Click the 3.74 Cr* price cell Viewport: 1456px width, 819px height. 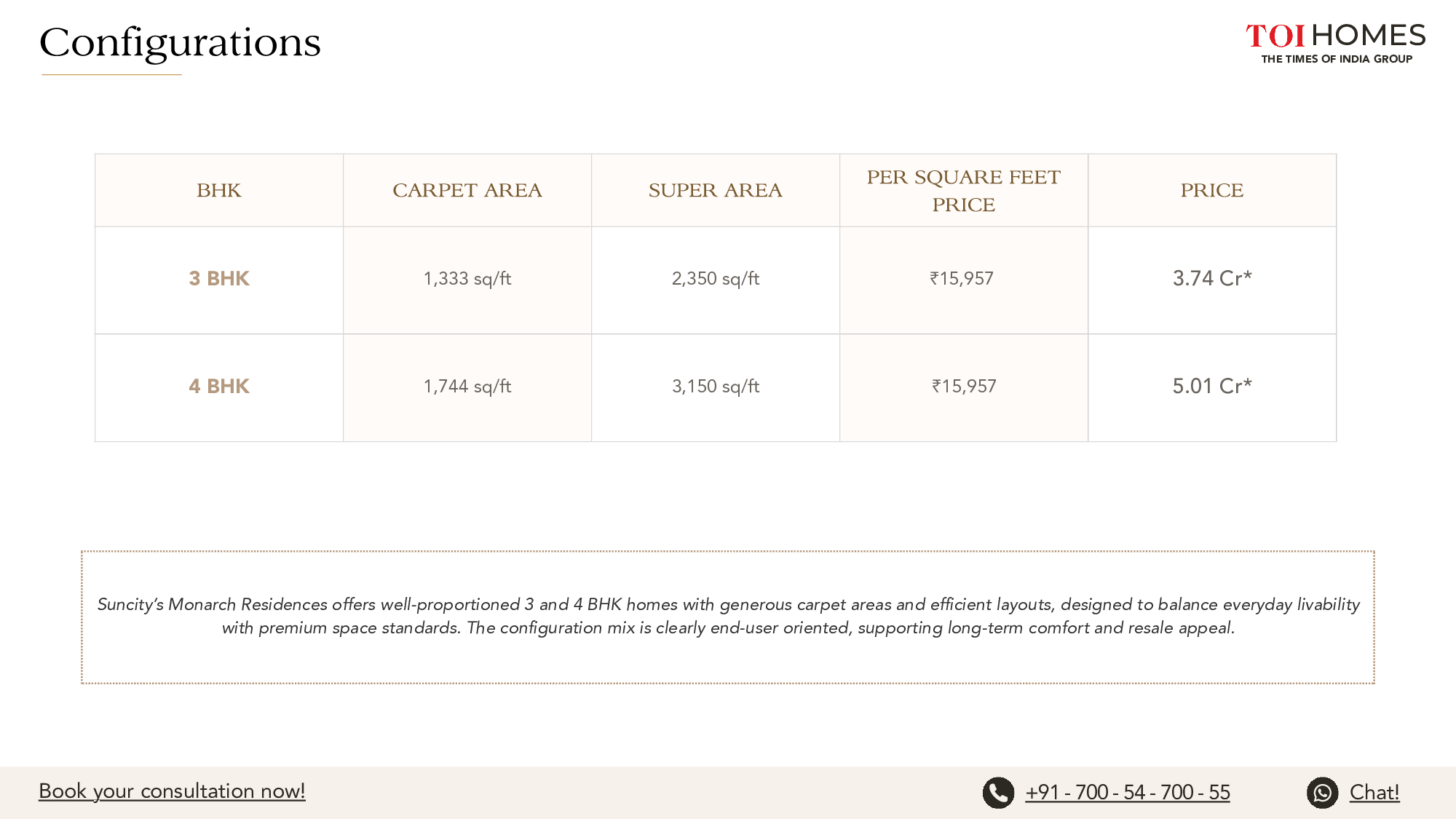(x=1211, y=279)
